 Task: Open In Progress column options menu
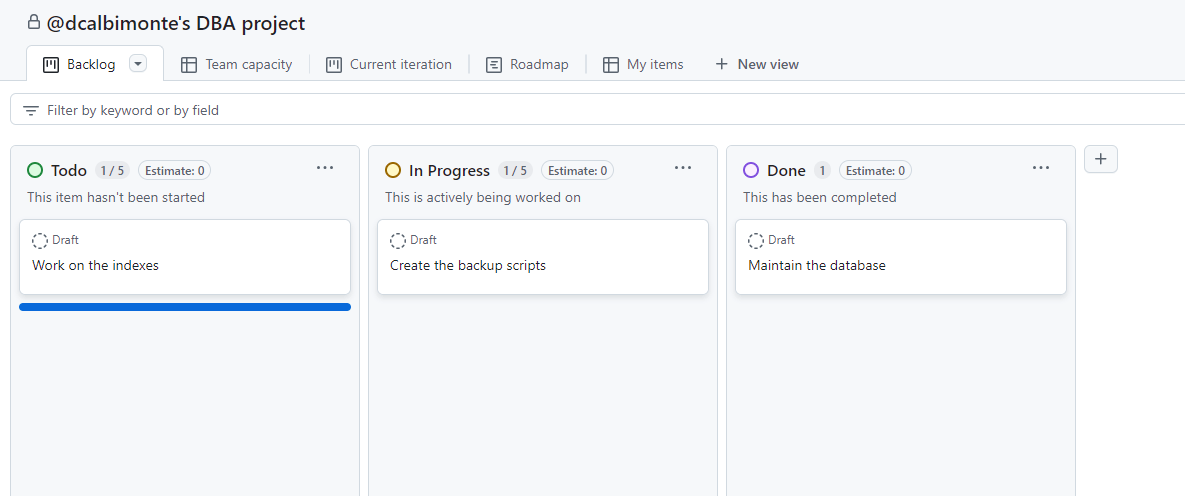coord(683,168)
